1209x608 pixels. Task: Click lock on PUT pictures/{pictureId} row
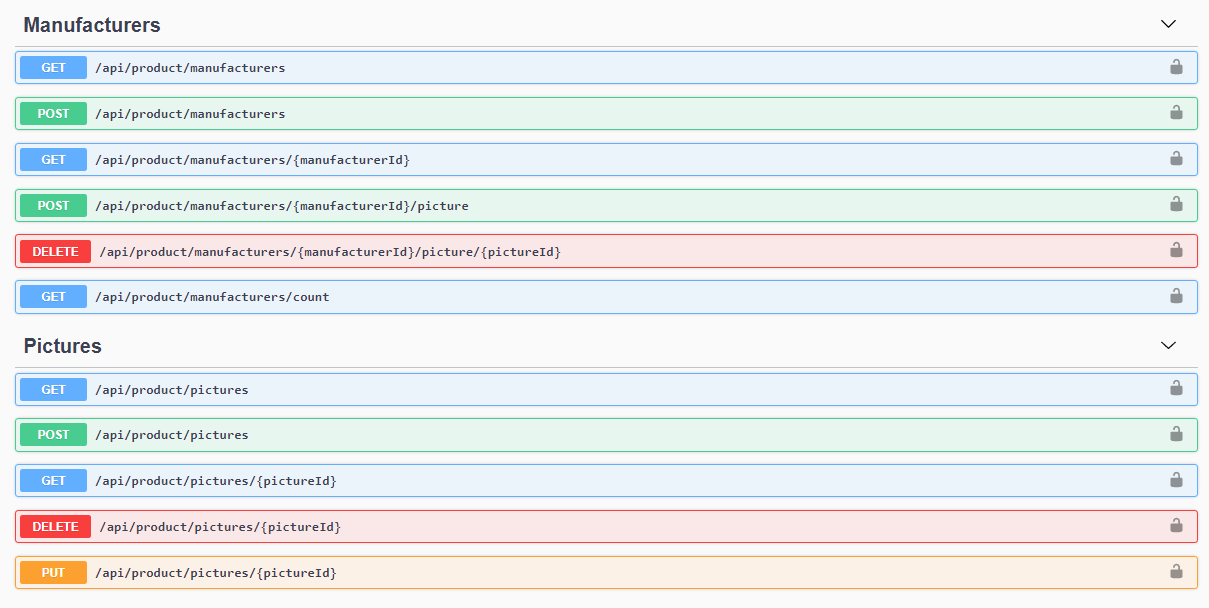pos(1176,571)
